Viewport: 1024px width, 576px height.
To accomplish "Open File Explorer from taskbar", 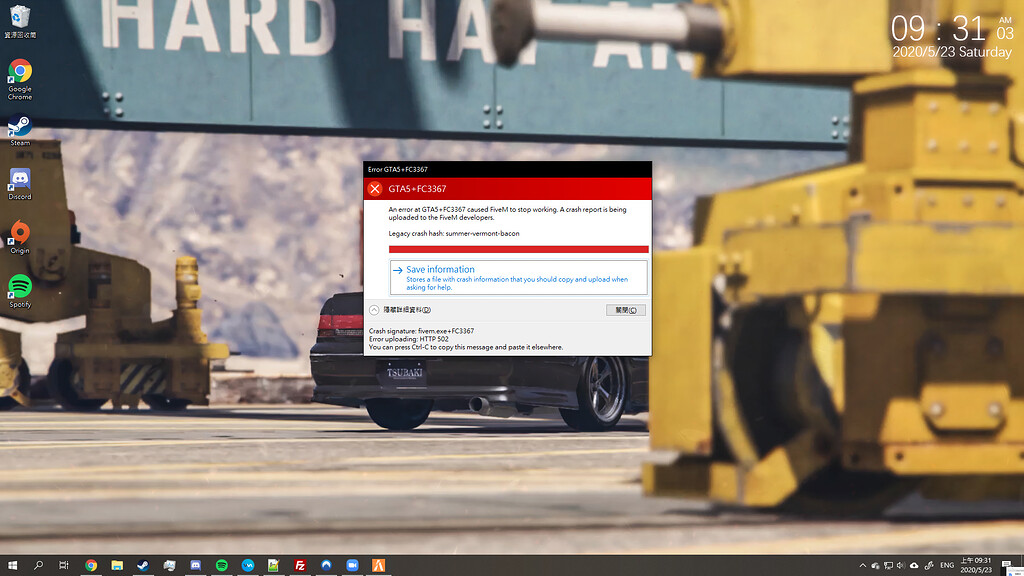I will [117, 566].
